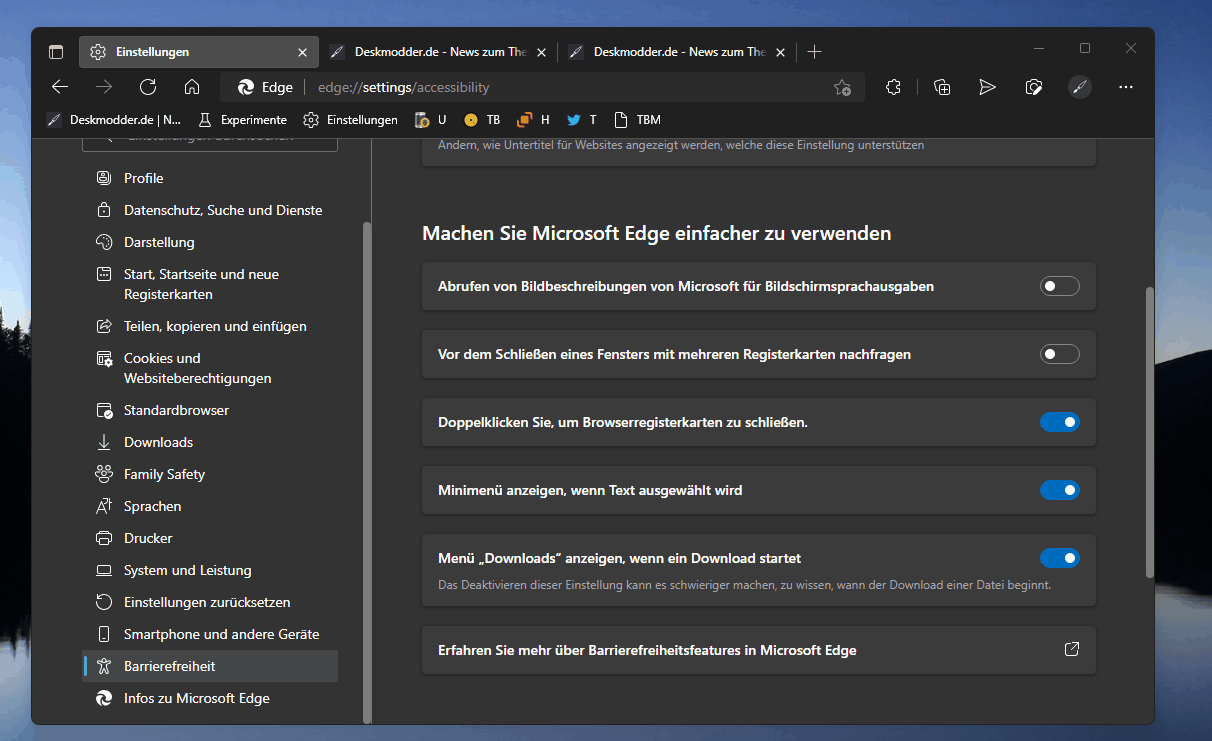
Task: Close the last Deskmodder.de tab
Action: point(781,52)
